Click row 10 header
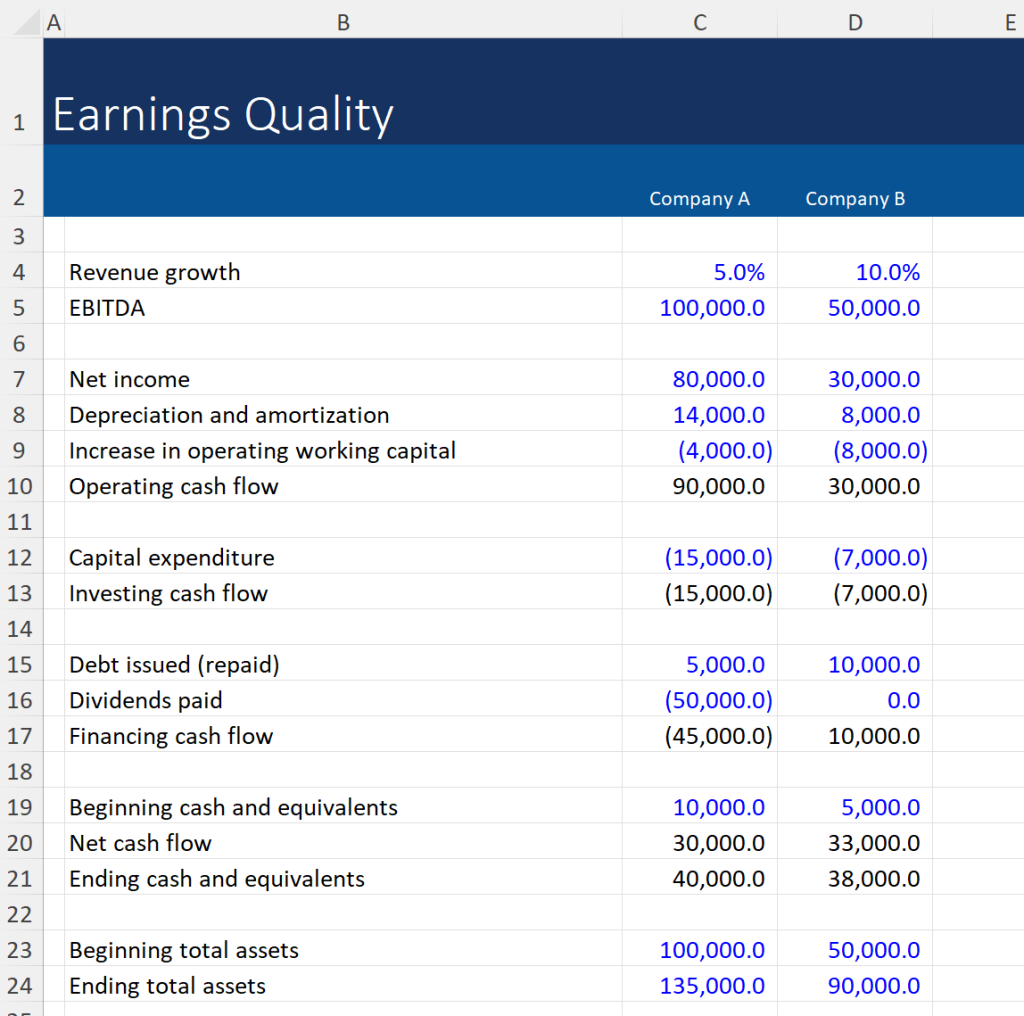The width and height of the screenshot is (1024, 1016). (20, 486)
